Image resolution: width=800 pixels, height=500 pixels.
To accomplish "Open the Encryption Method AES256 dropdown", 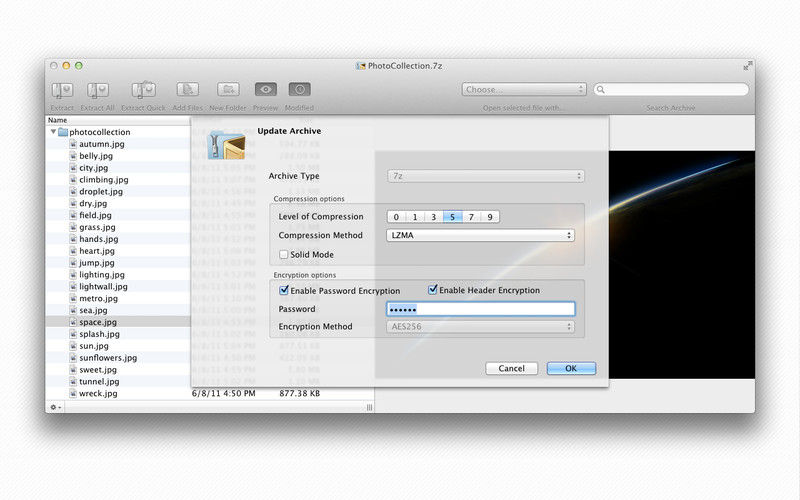I will pos(481,327).
